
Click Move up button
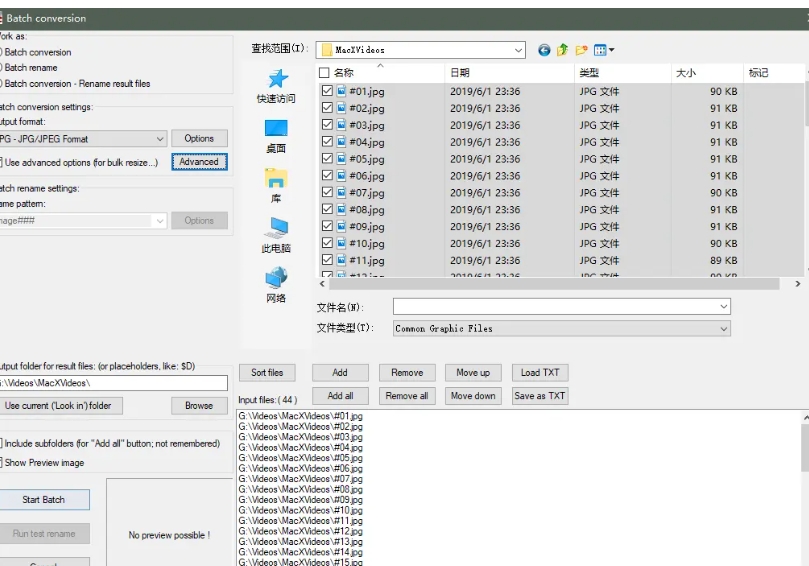[473, 373]
